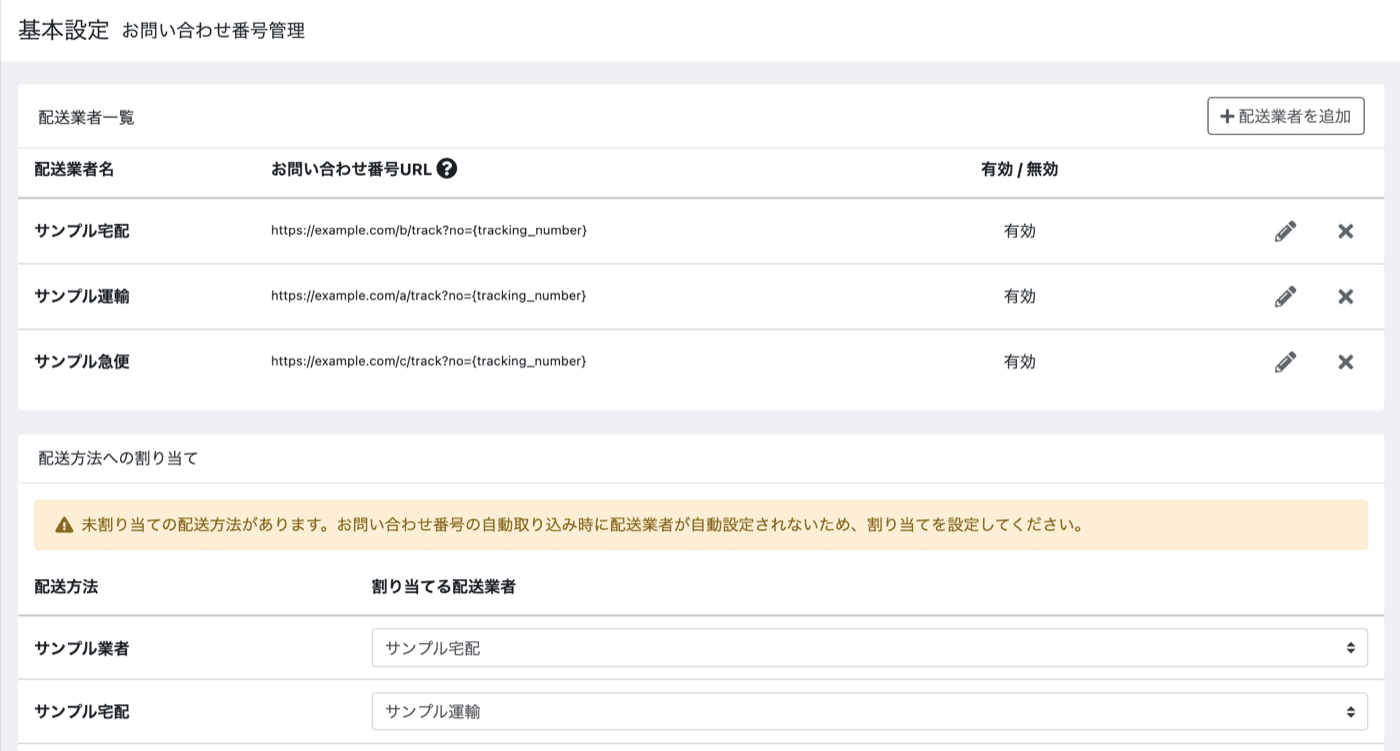Viewport: 1400px width, 751px height.
Task: Click 有効 status in サンプル急便 row
Action: pos(1020,362)
